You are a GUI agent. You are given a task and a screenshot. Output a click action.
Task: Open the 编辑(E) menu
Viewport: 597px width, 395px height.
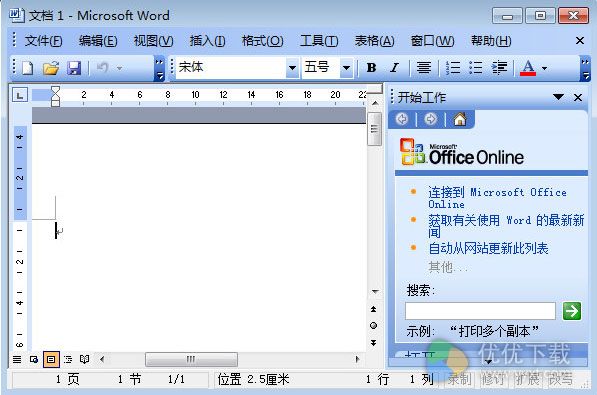pos(98,41)
